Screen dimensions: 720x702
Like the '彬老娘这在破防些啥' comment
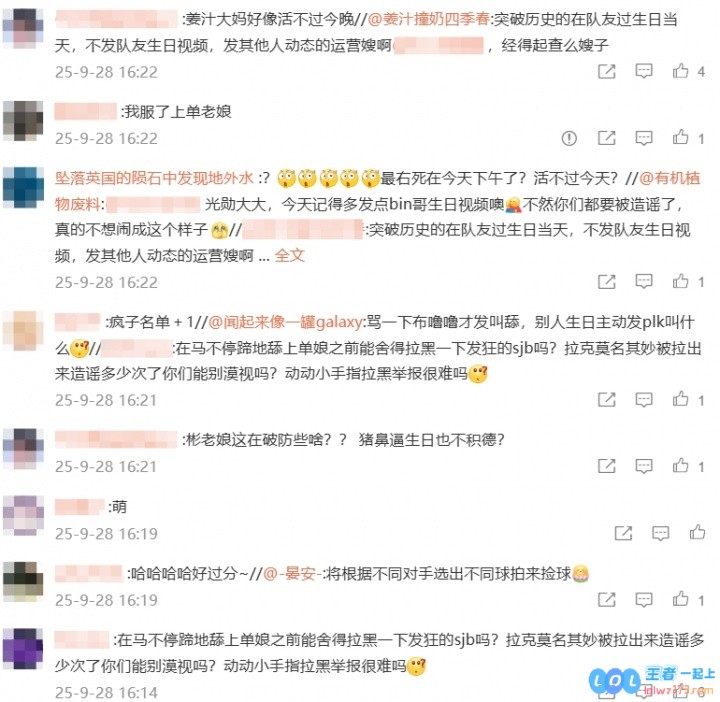(x=681, y=466)
